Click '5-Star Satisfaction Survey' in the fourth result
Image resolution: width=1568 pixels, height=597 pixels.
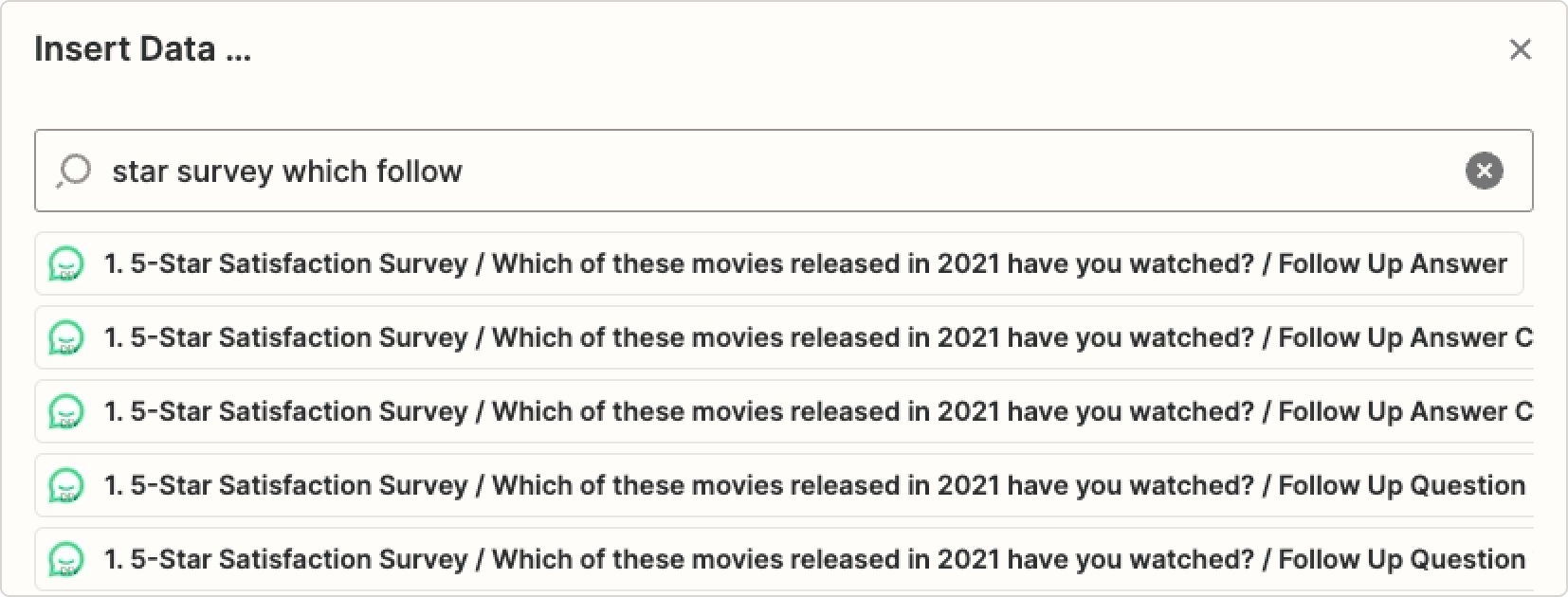299,485
